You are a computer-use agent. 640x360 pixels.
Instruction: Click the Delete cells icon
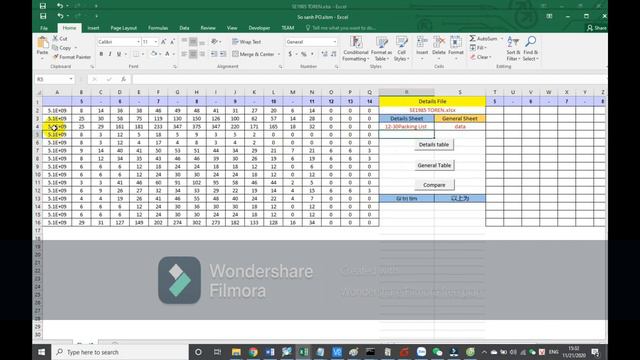[x=439, y=42]
